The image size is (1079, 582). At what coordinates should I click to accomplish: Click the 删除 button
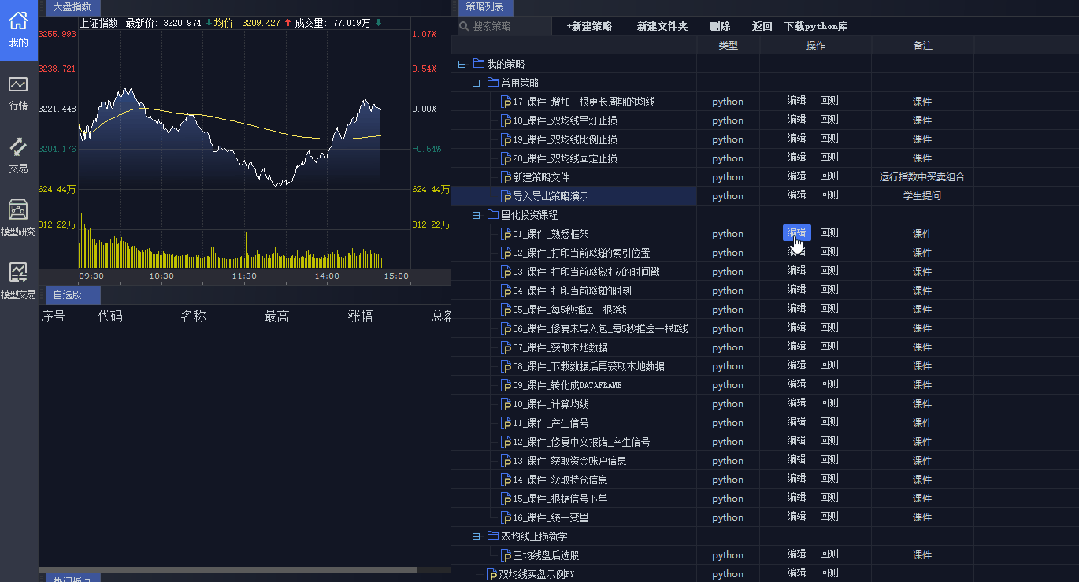pyautogui.click(x=720, y=26)
